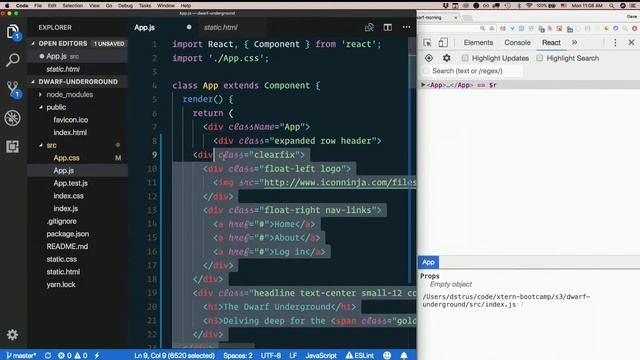The width and height of the screenshot is (640, 360).
Task: Open README.md in the explorer
Action: [67, 246]
